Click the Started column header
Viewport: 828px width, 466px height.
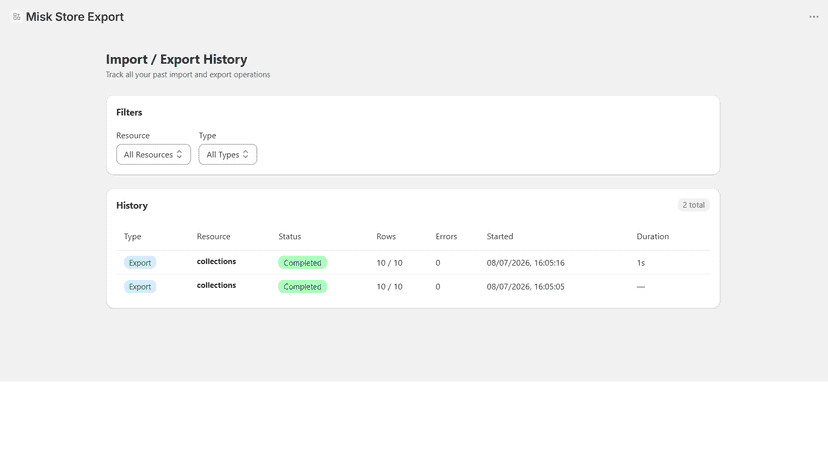point(500,236)
